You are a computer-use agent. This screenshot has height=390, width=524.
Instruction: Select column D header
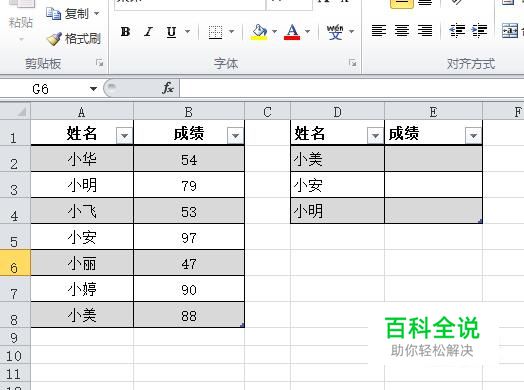(338, 112)
